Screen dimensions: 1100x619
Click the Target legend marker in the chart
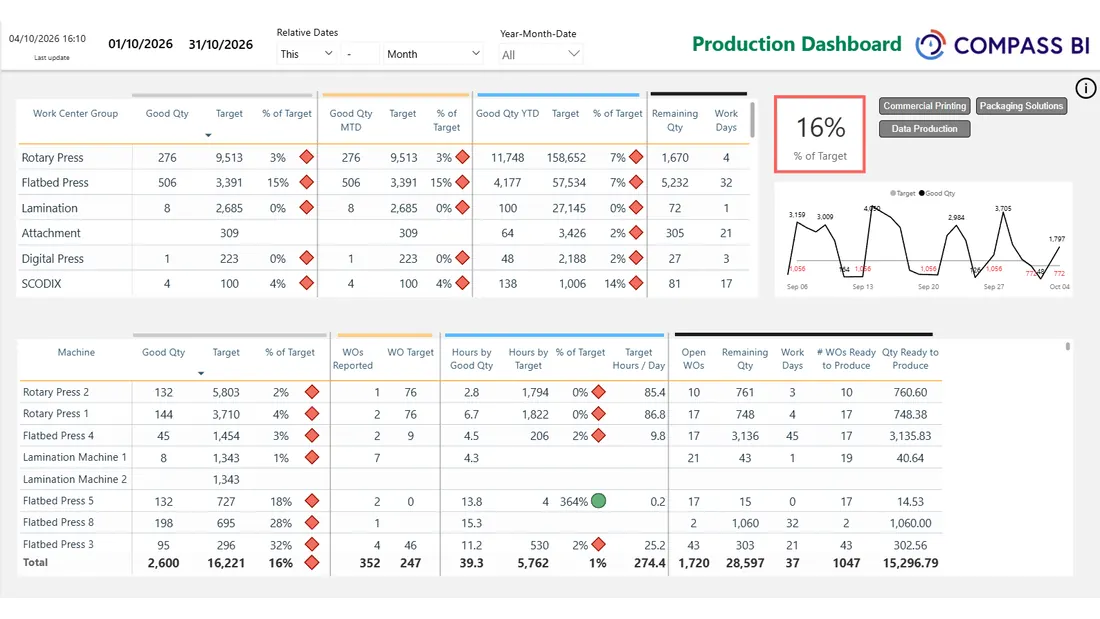click(x=893, y=193)
